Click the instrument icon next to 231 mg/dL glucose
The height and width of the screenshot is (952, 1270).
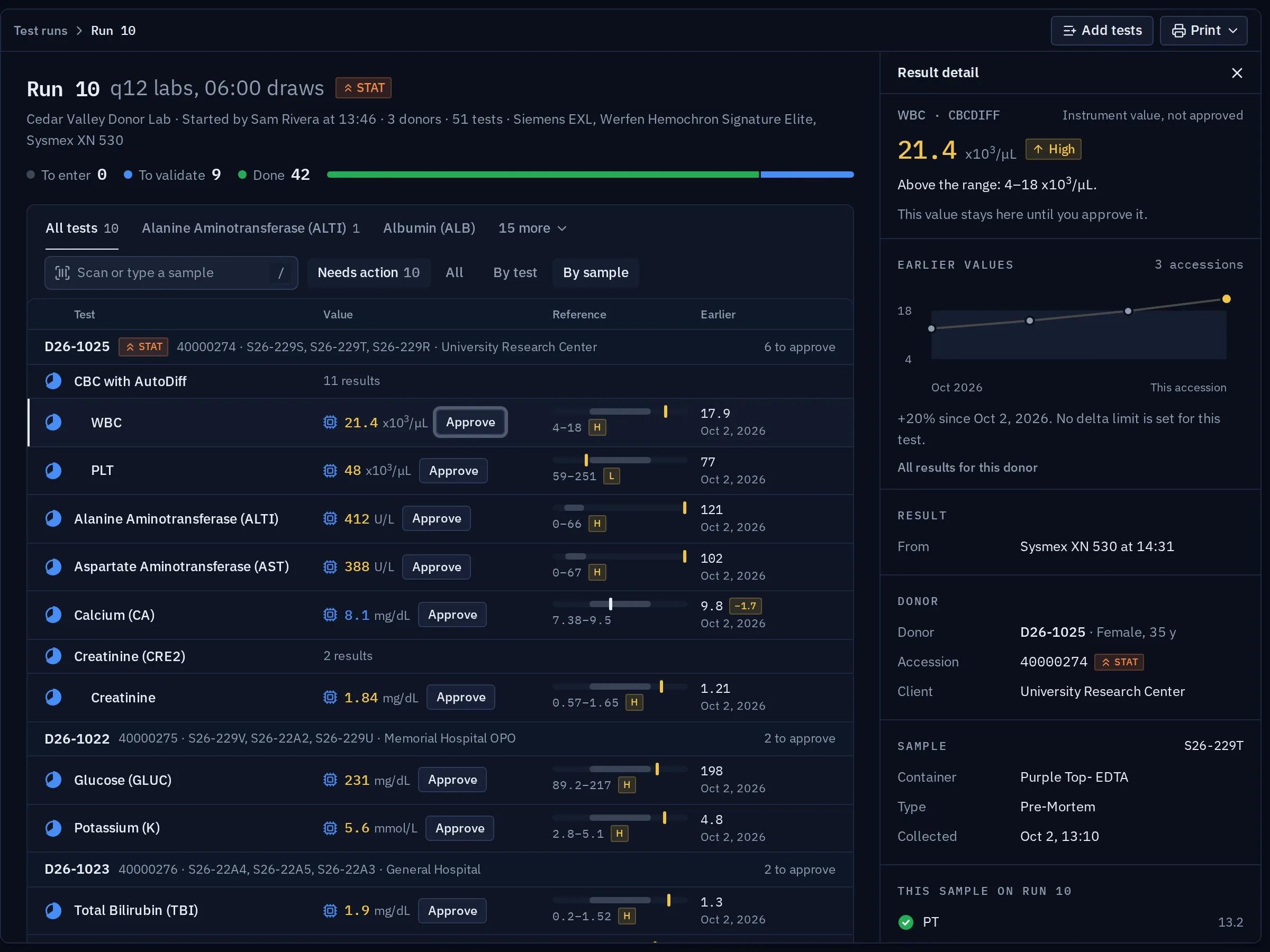pos(330,780)
